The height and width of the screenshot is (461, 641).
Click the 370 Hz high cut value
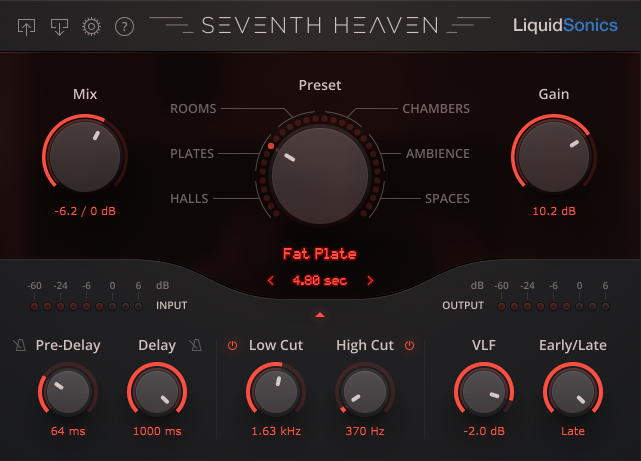[x=365, y=431]
